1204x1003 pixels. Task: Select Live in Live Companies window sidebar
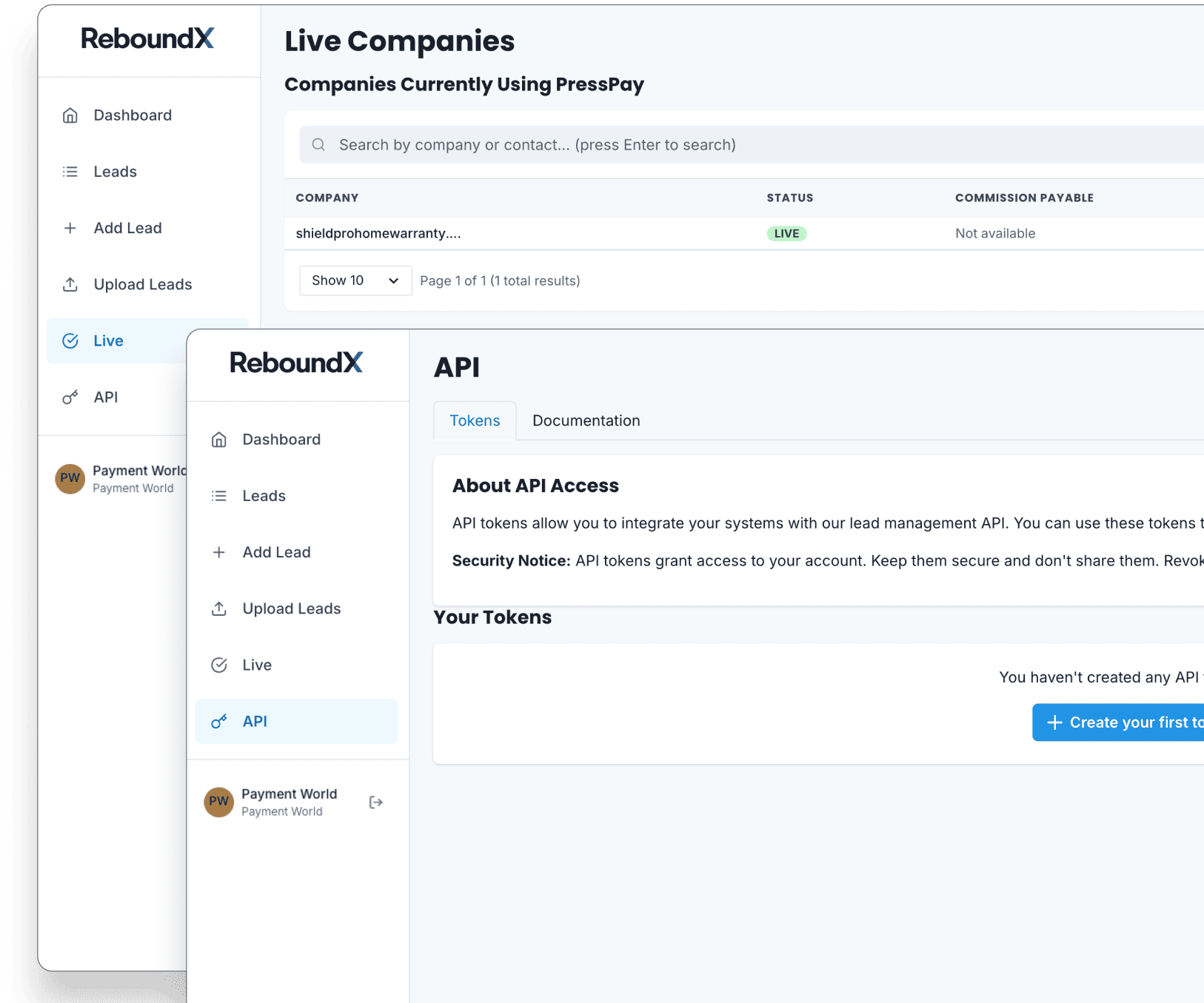coord(116,341)
